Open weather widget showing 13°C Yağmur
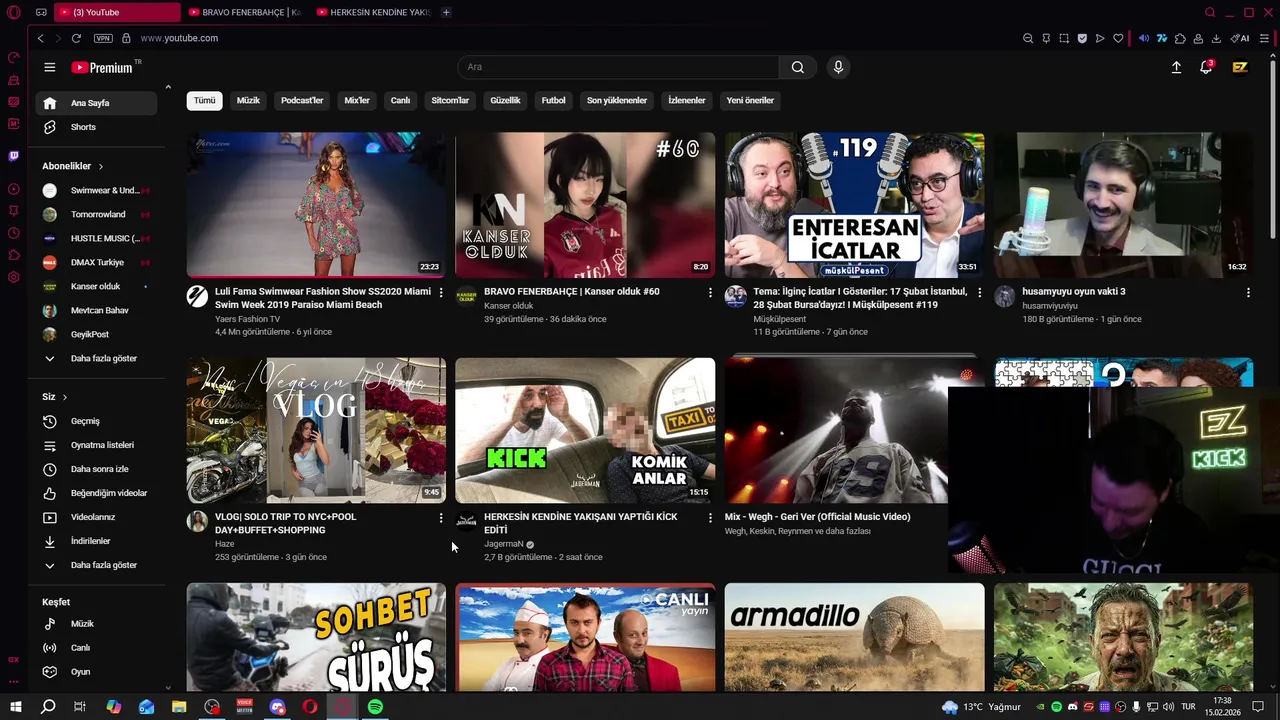1280x720 pixels. click(x=981, y=707)
